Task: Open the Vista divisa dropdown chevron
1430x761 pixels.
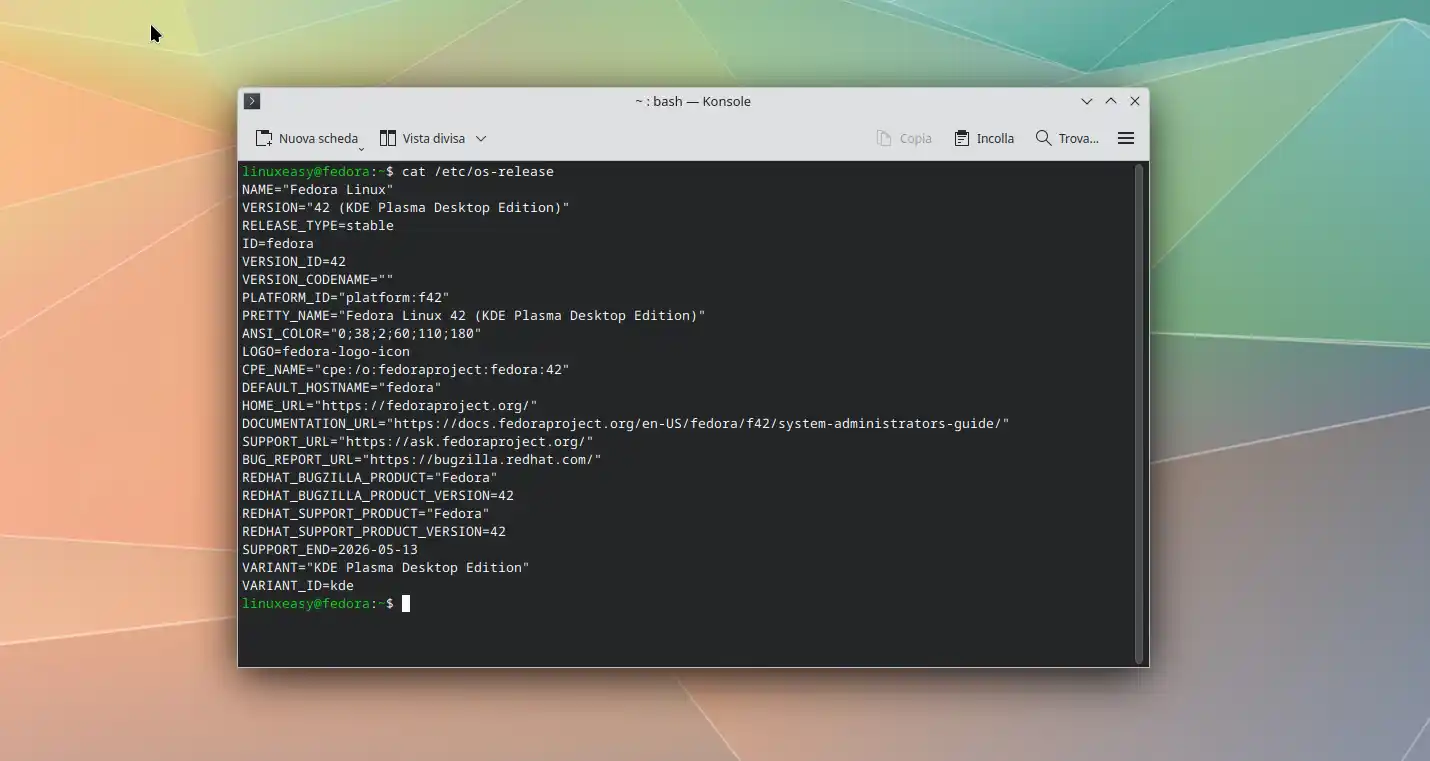Action: pos(479,138)
